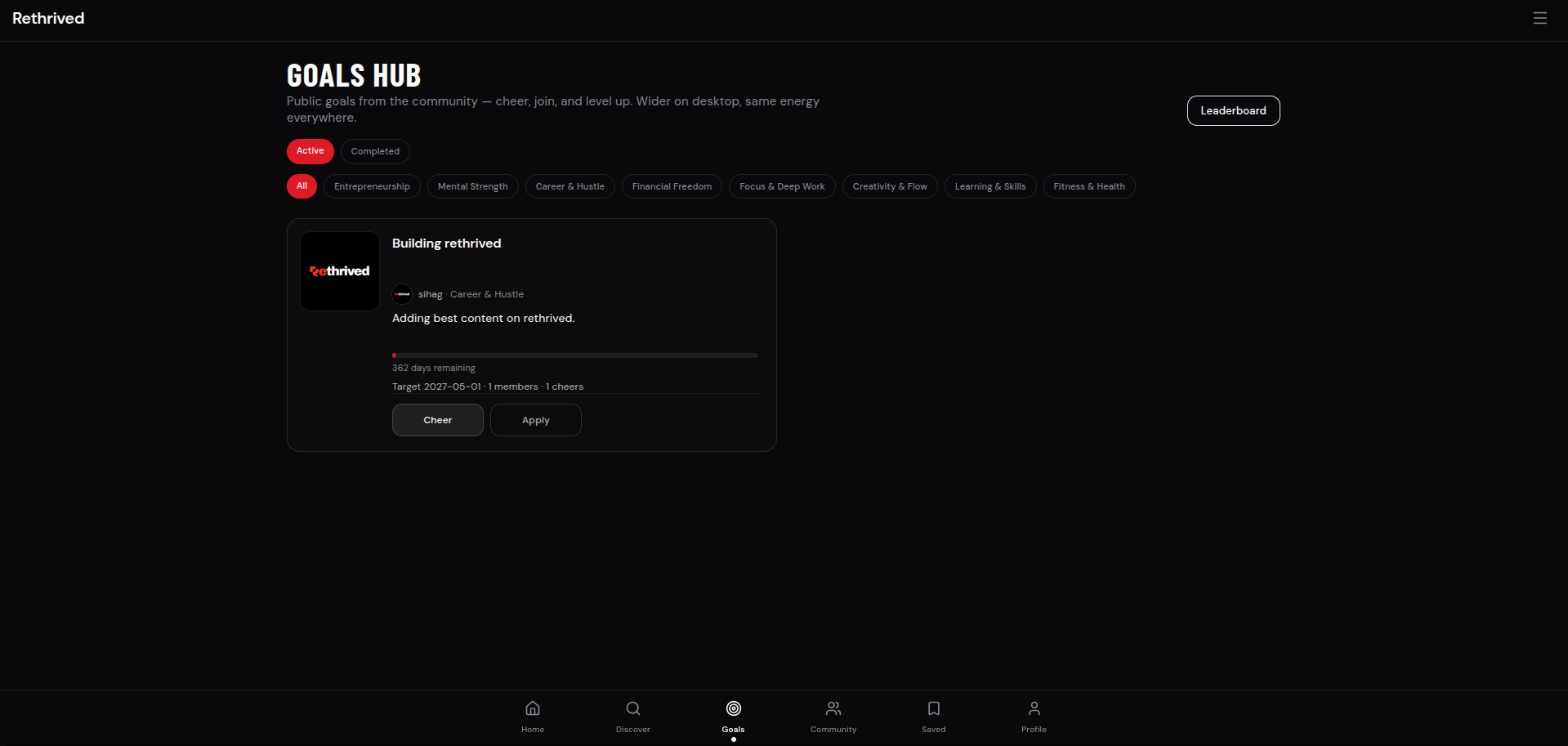Screen dimensions: 1568x746
Task: Click sihag's small avatar icon
Action: click(x=402, y=294)
